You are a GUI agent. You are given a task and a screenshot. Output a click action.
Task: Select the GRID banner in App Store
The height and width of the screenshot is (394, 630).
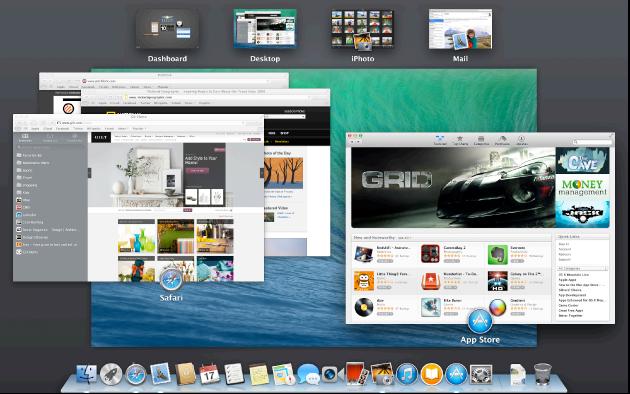tap(453, 188)
